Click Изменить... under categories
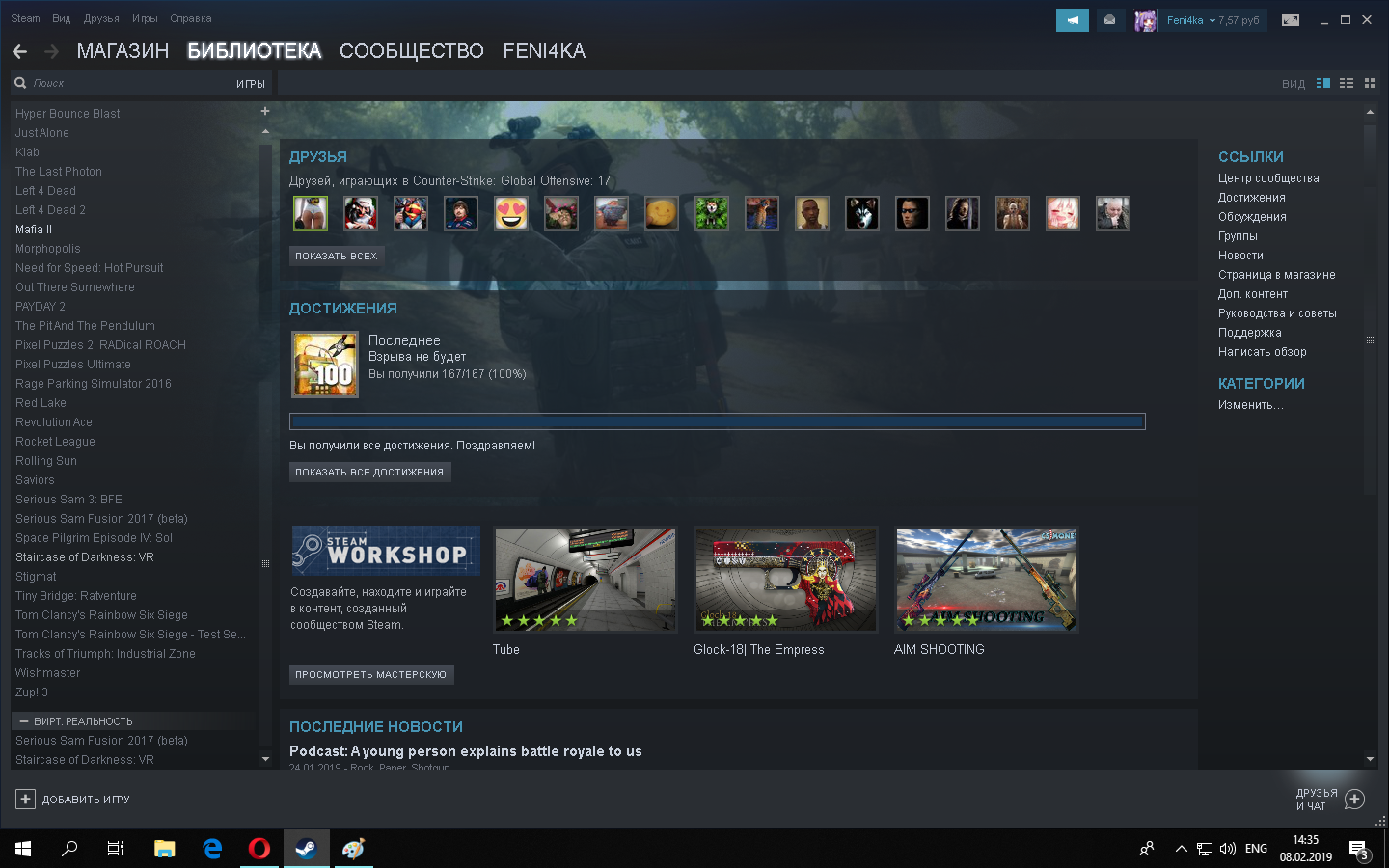 [x=1251, y=405]
